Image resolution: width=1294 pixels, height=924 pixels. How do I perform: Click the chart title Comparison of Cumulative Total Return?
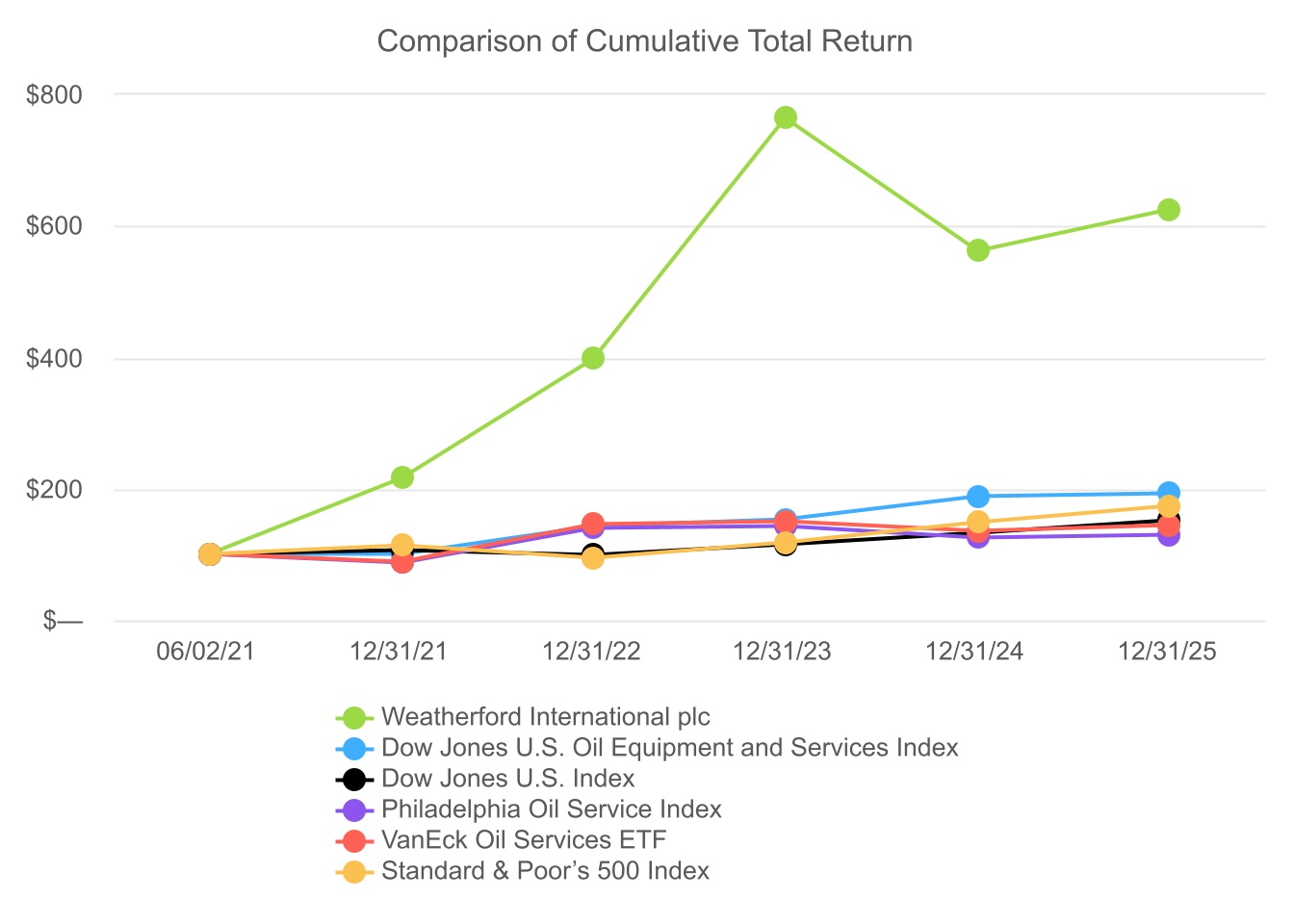click(x=644, y=41)
